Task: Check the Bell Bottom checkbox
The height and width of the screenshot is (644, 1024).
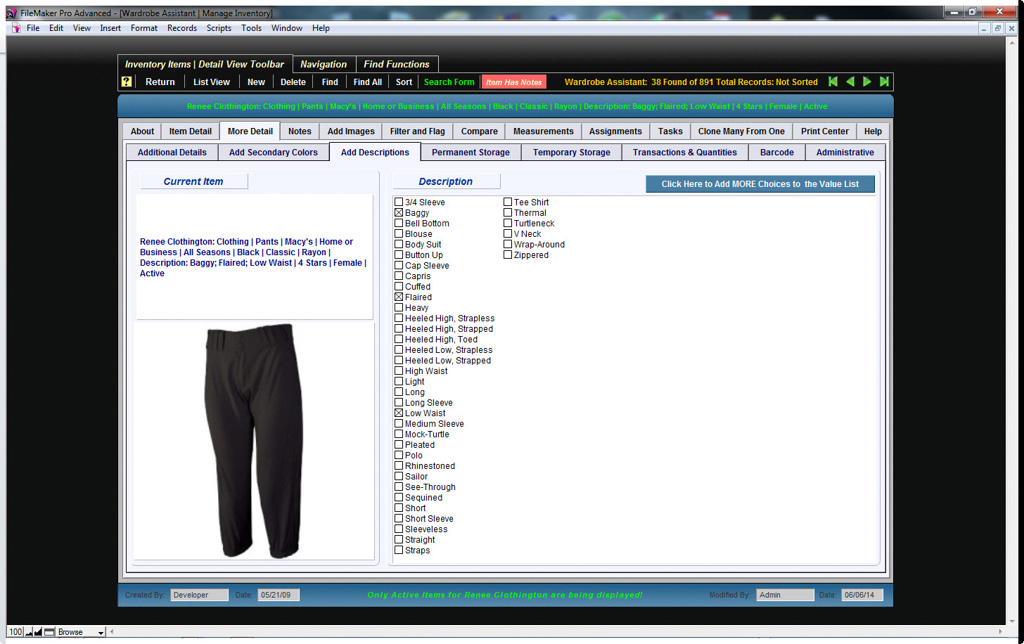Action: [398, 223]
